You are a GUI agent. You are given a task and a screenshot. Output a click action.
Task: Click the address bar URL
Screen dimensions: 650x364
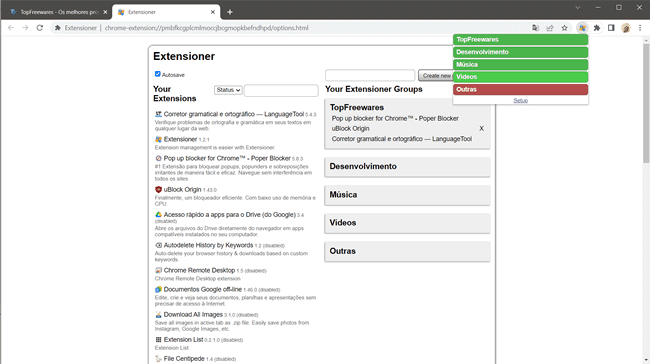[206, 28]
